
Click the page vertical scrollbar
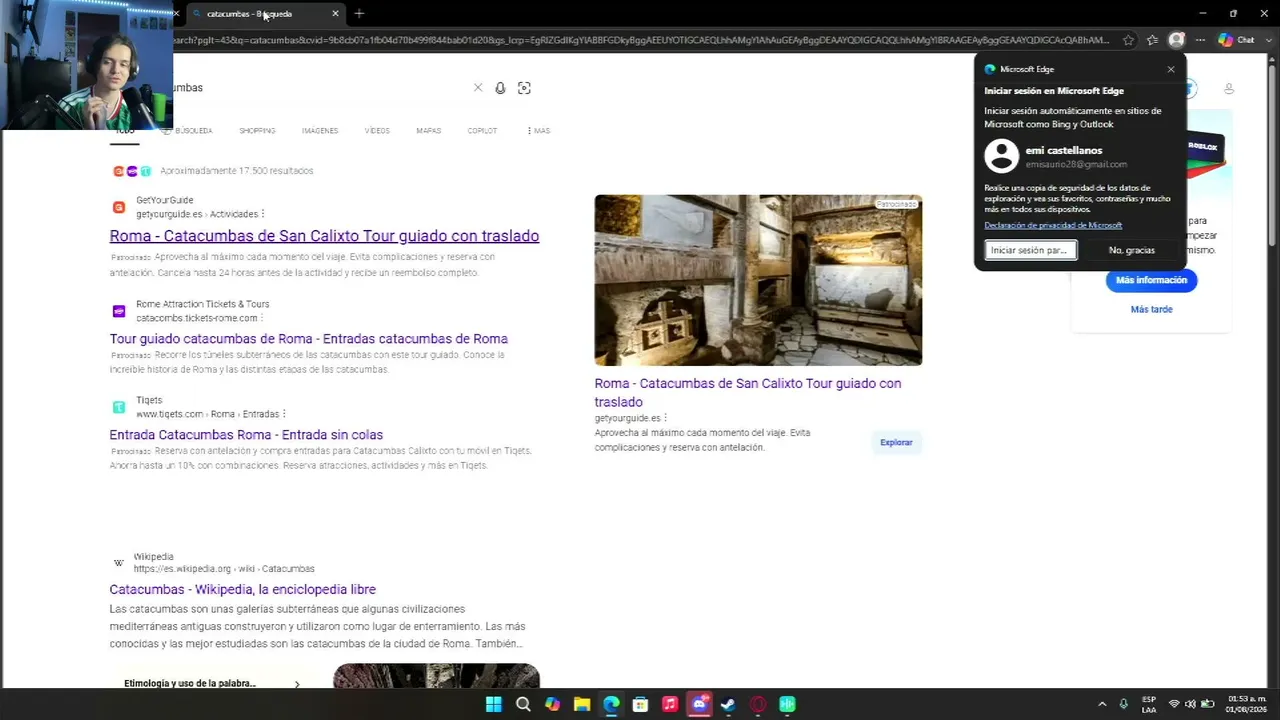pos(1272,370)
